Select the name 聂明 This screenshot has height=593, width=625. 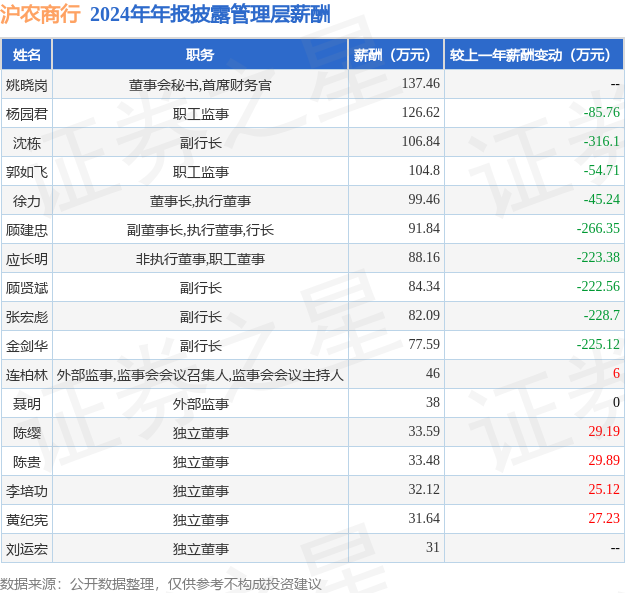27,404
